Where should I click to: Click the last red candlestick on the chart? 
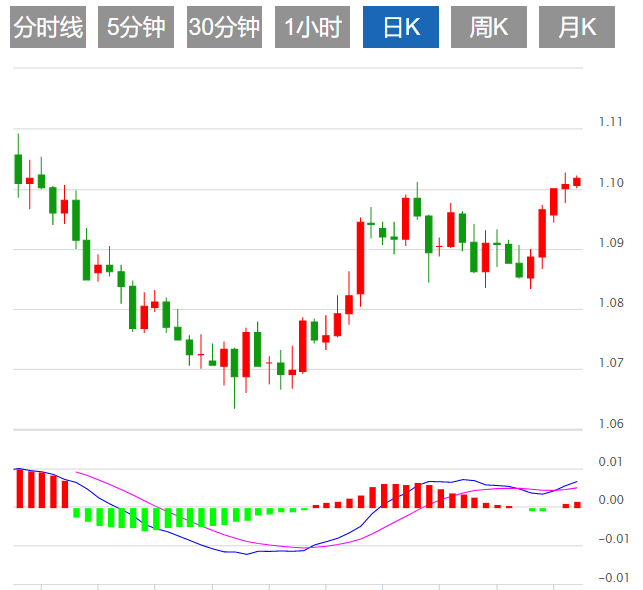click(577, 182)
